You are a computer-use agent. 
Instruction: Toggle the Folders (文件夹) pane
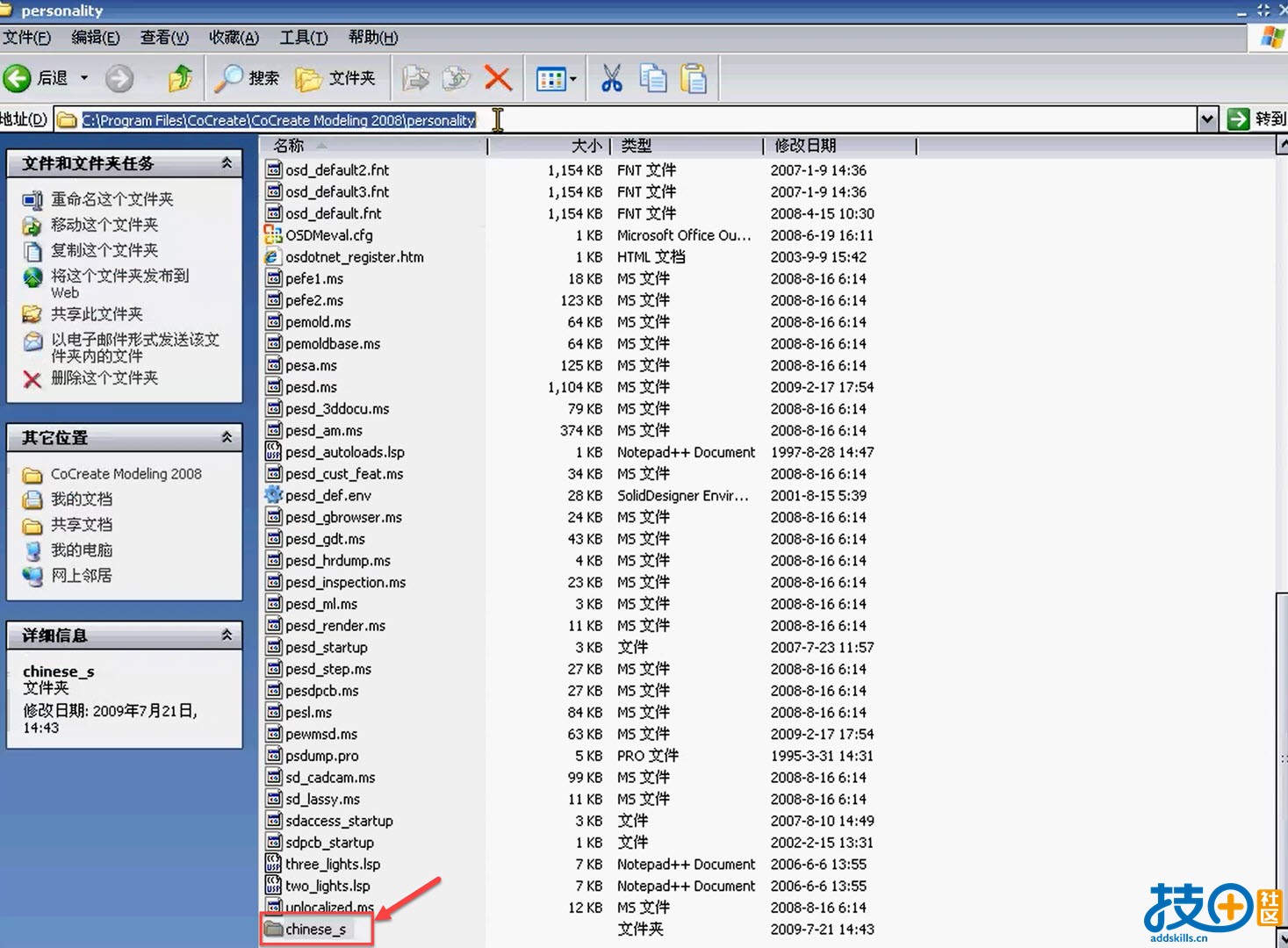335,78
